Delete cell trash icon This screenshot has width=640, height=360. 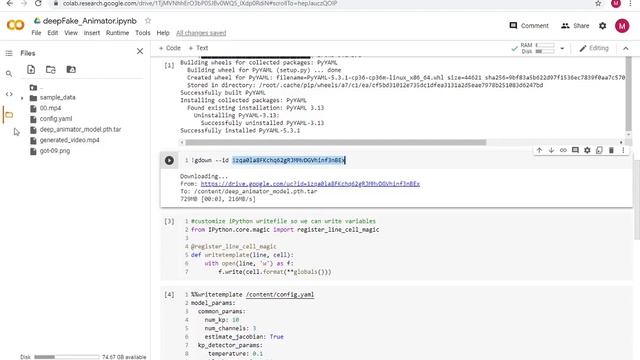click(611, 150)
